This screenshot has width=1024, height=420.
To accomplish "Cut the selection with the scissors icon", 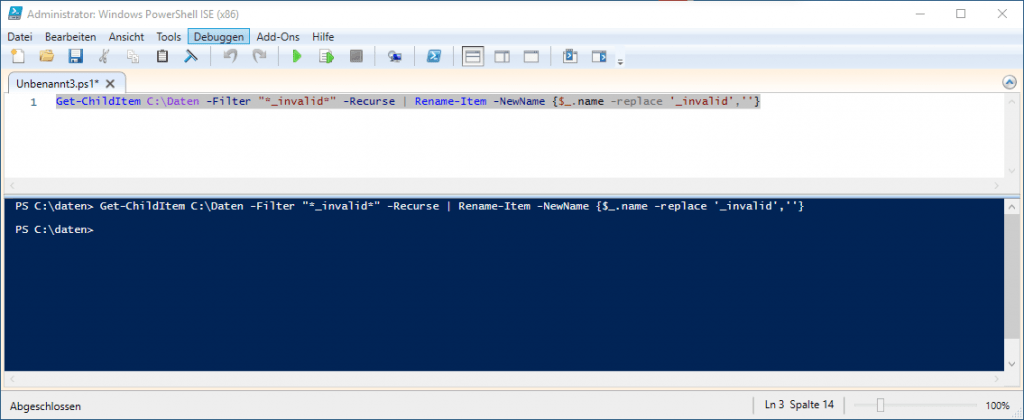I will click(104, 56).
